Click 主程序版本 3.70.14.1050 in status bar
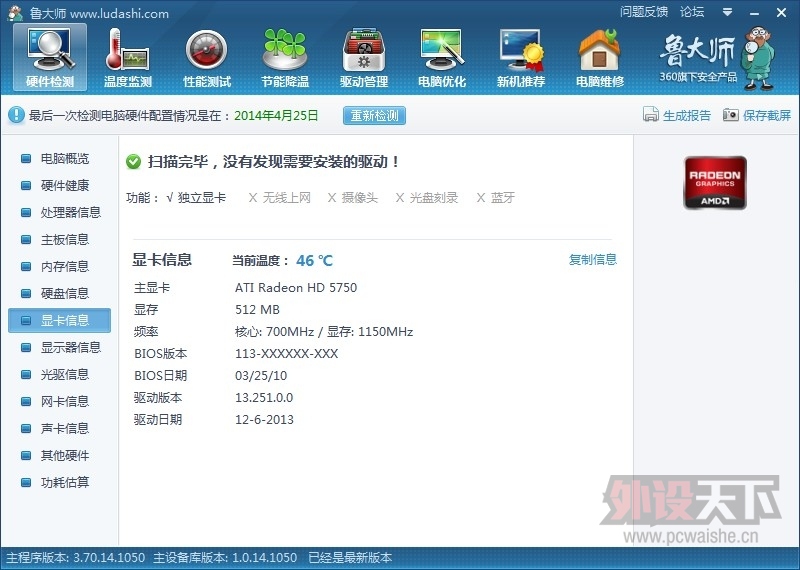 click(x=76, y=558)
